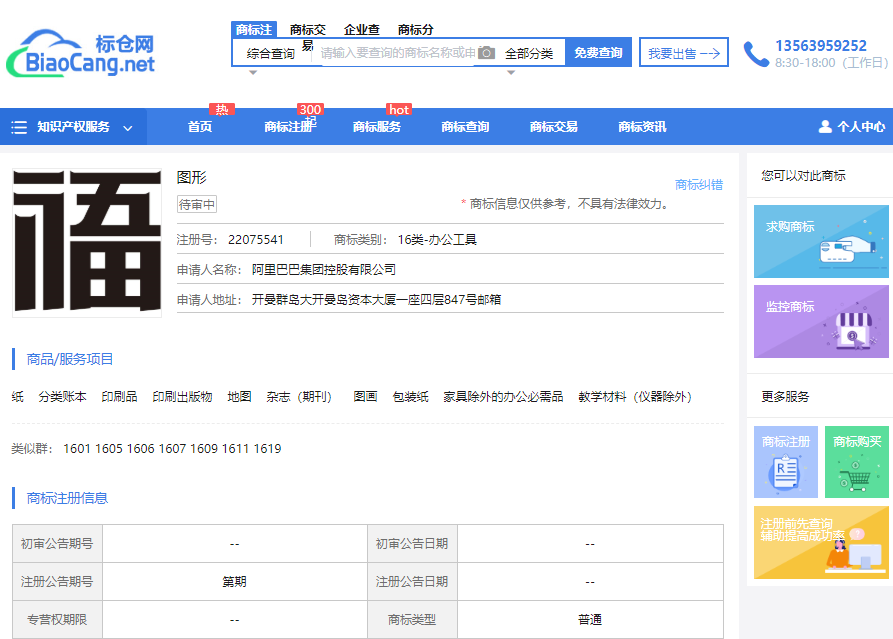Image resolution: width=893 pixels, height=639 pixels.
Task: Select the 商标注 search tab
Action: tap(253, 30)
